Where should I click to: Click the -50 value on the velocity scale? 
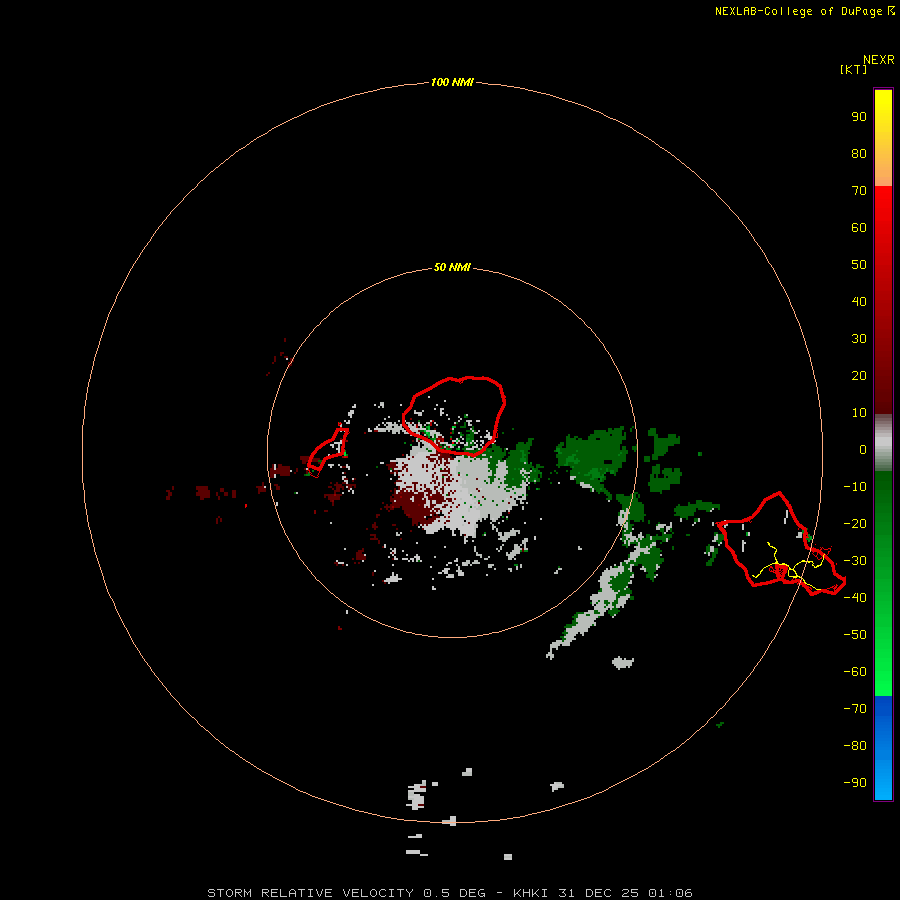tap(855, 634)
